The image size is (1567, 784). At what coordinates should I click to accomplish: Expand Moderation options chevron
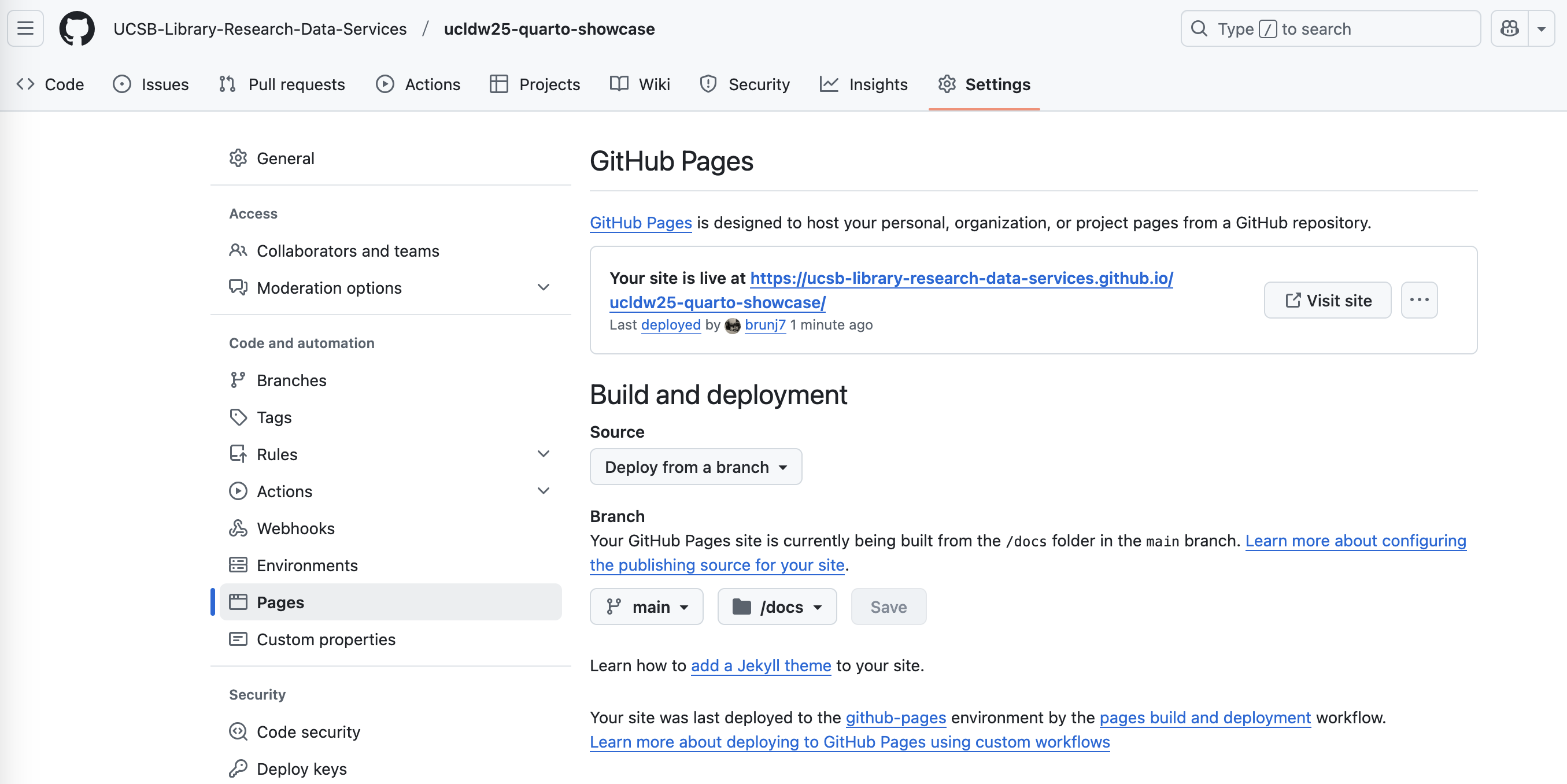point(543,287)
